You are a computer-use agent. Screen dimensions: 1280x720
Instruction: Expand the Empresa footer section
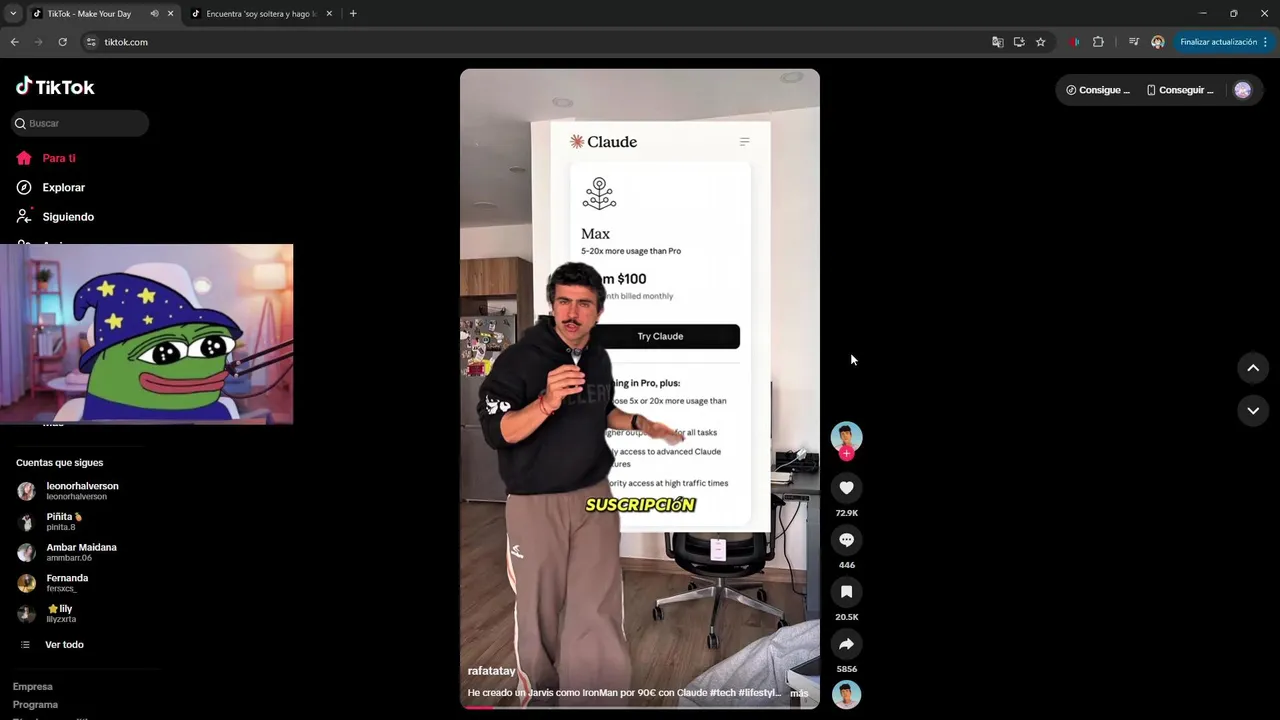tap(33, 686)
